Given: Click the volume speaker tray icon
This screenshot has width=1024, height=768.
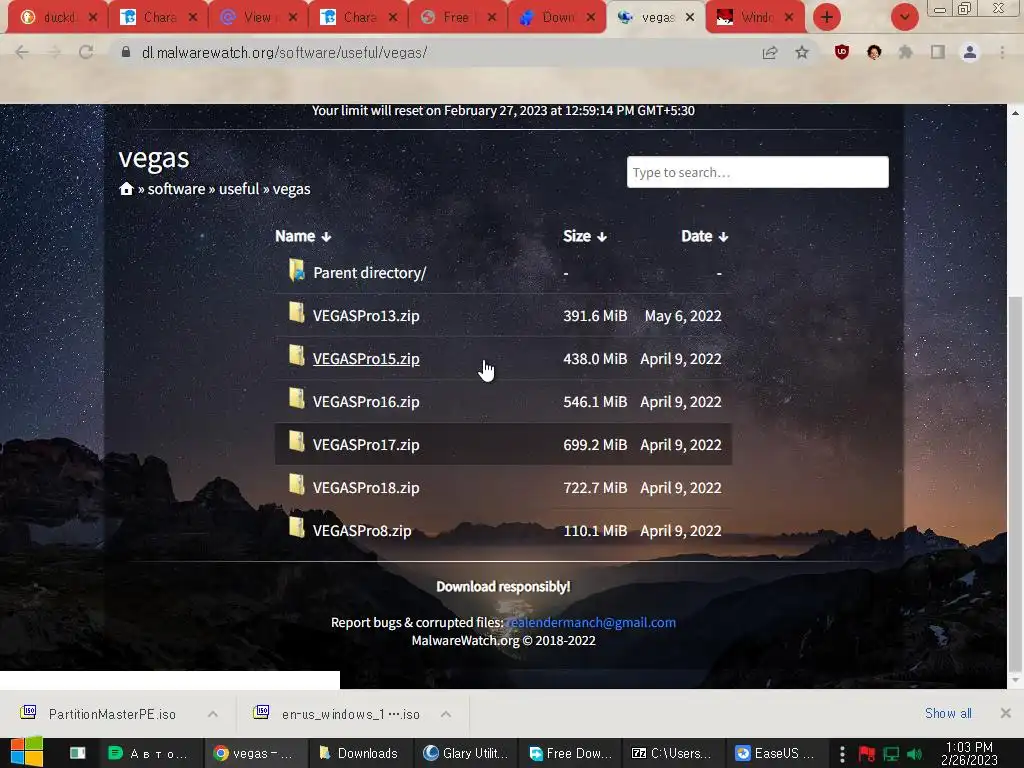Looking at the screenshot, I should [x=914, y=754].
